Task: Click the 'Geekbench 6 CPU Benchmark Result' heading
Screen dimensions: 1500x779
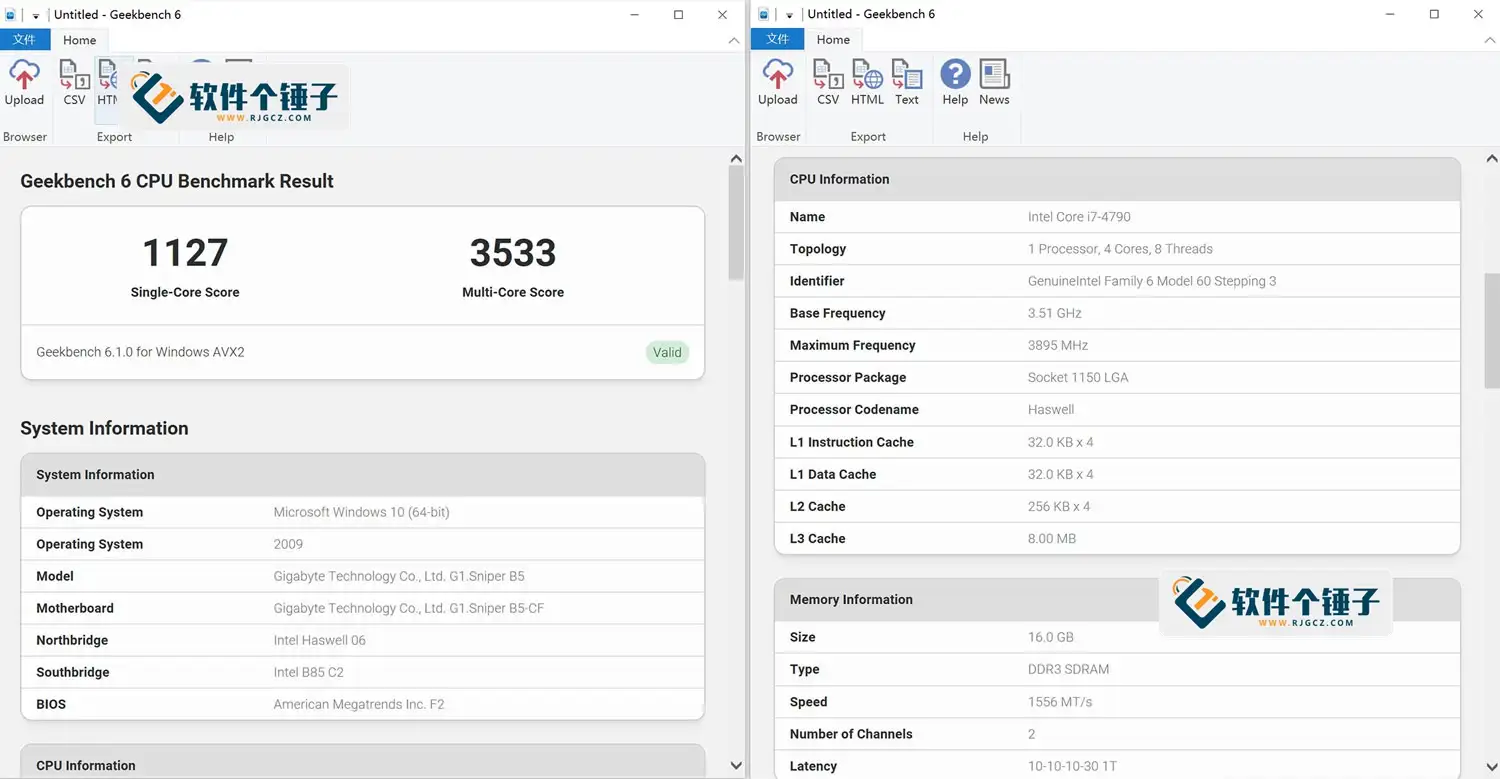Action: pos(177,181)
